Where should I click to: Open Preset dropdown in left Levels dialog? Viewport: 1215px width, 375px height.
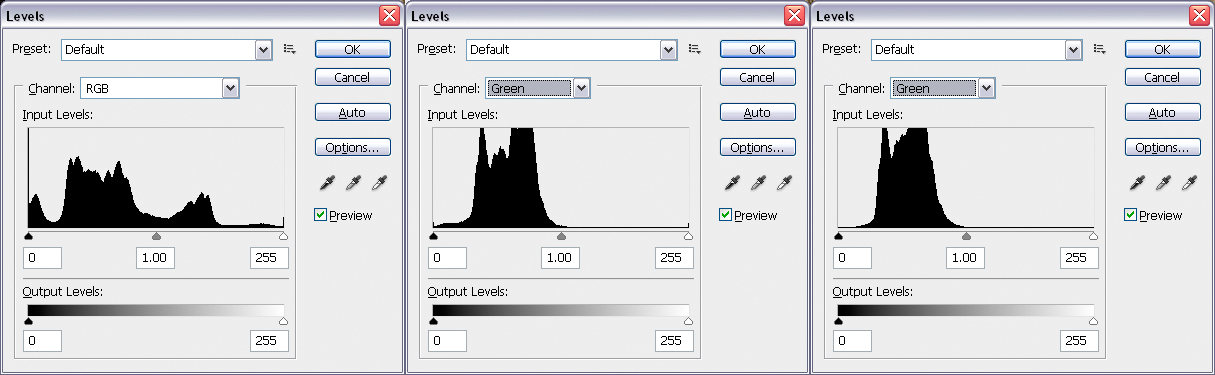167,49
